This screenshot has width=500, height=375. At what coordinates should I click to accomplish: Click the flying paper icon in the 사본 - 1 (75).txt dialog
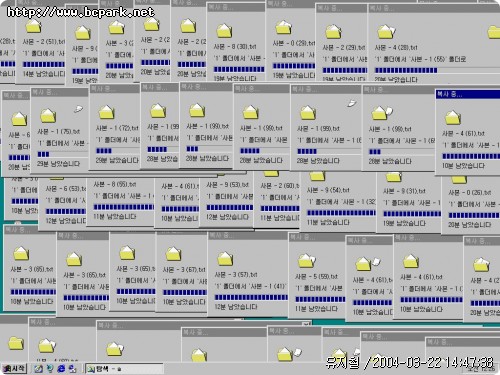click(x=78, y=109)
